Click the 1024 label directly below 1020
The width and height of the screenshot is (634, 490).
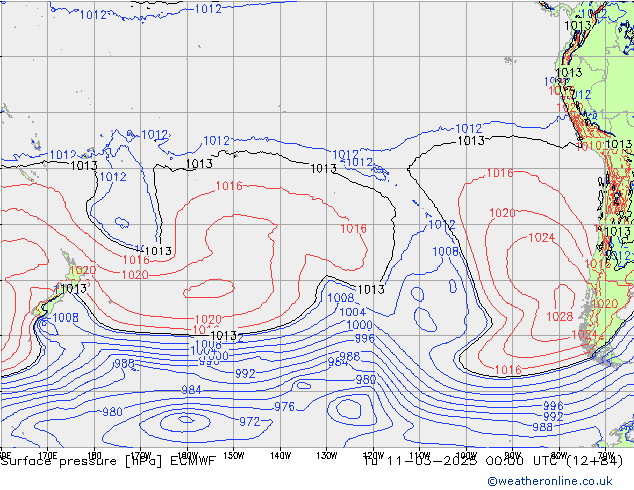click(x=542, y=238)
